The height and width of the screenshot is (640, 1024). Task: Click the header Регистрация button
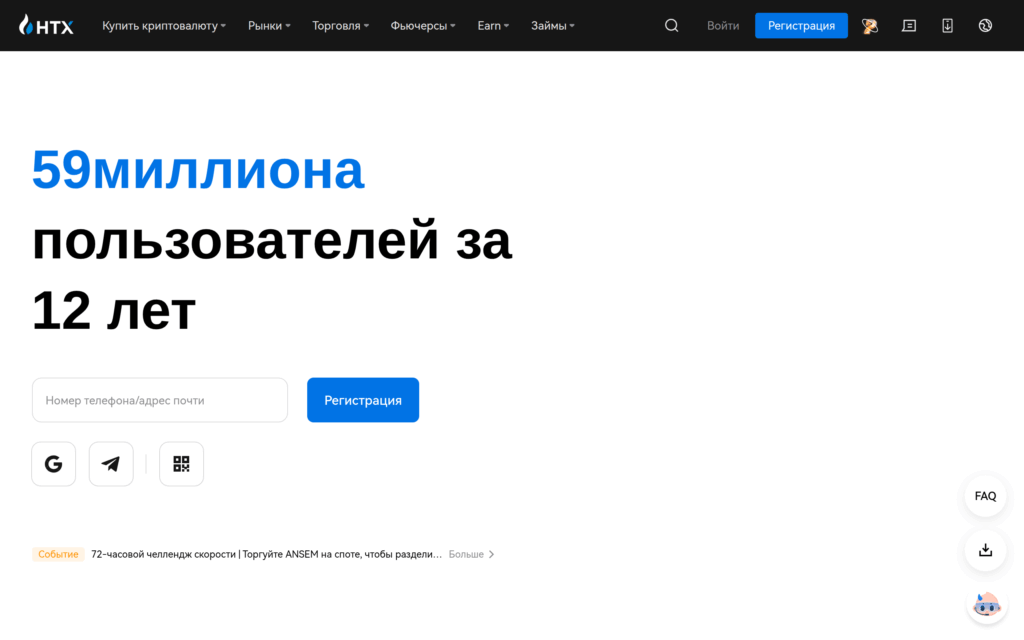pos(801,25)
